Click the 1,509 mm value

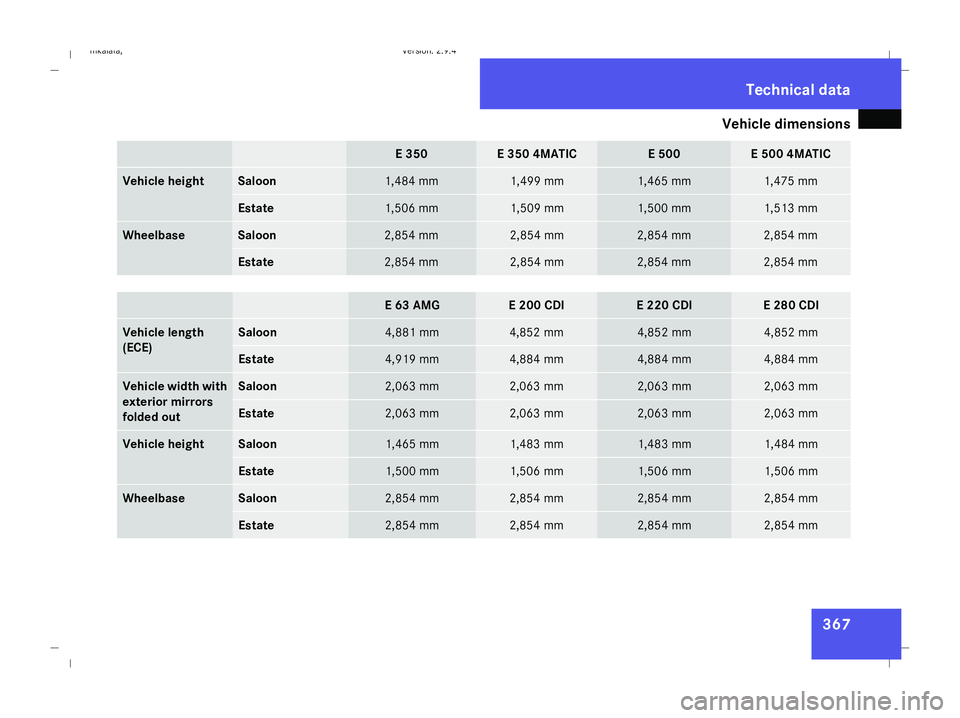coord(537,208)
